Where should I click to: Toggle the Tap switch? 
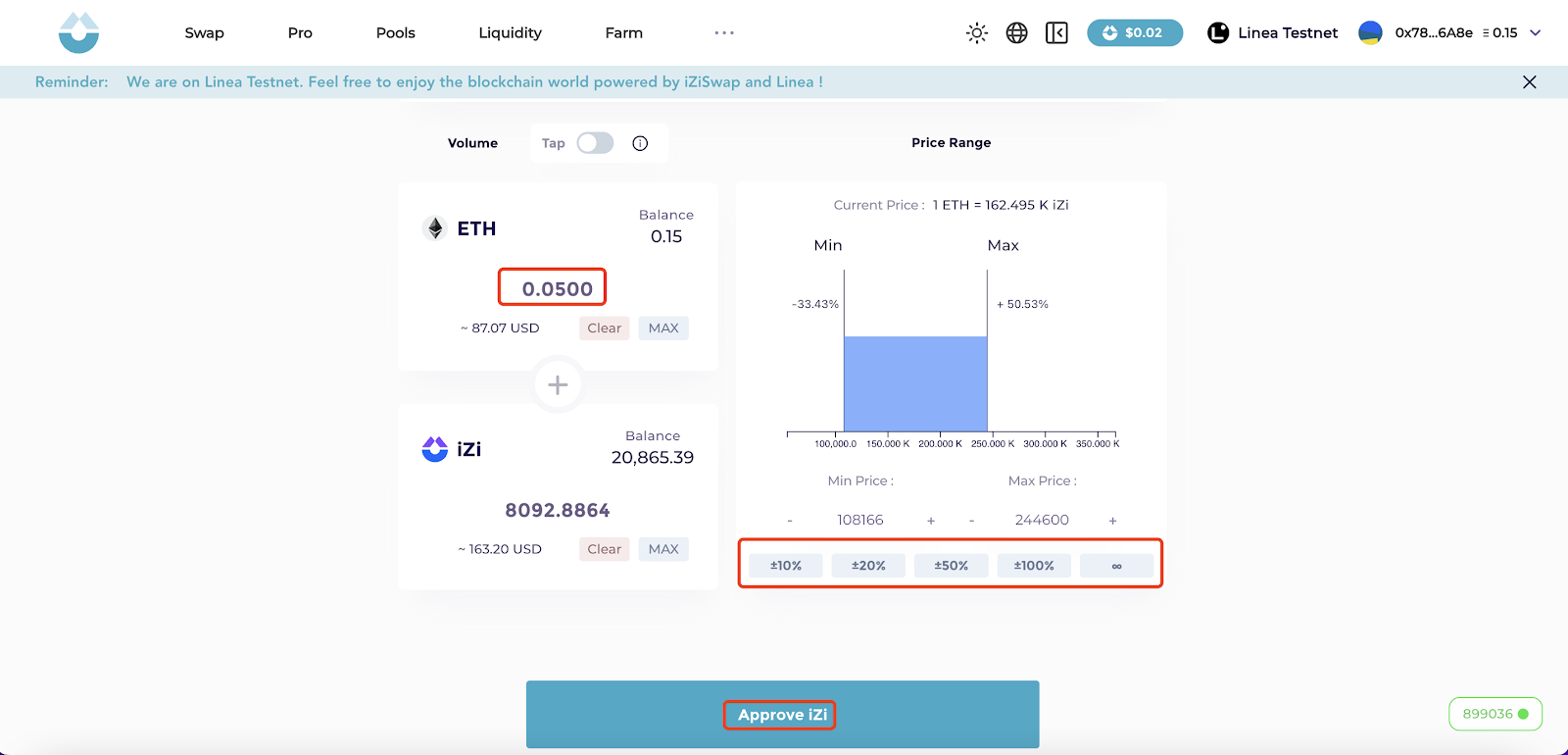coord(595,143)
